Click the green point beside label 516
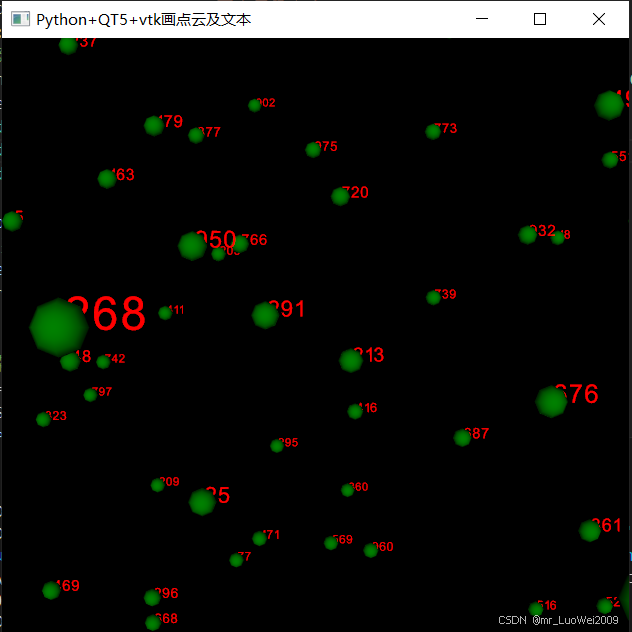The width and height of the screenshot is (632, 632). [x=536, y=609]
